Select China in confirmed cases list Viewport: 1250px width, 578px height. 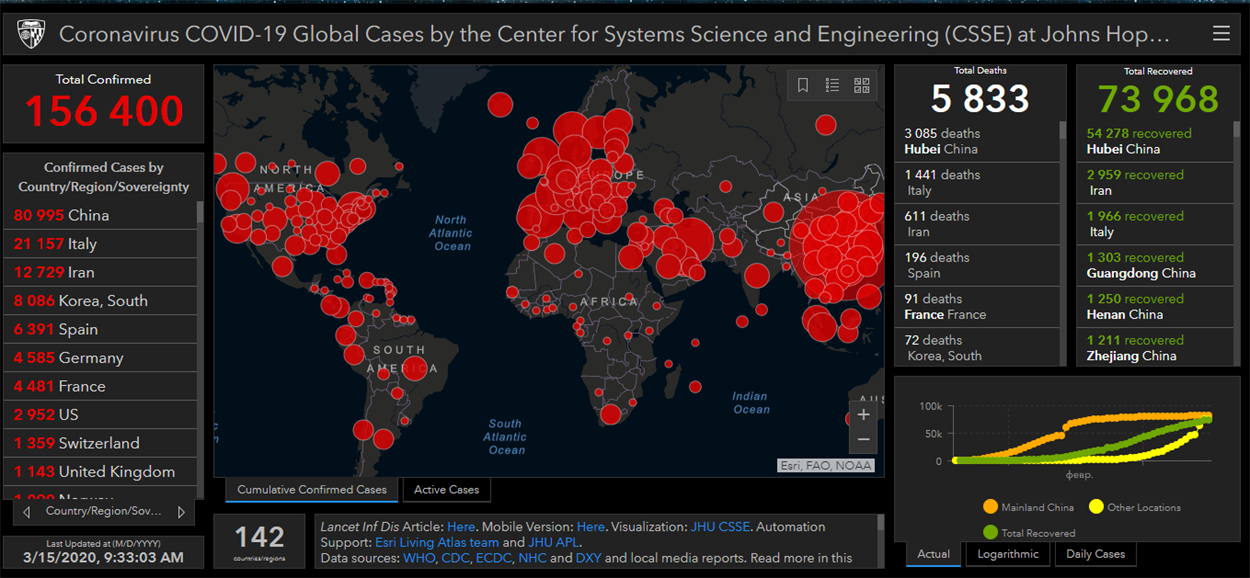tap(100, 215)
